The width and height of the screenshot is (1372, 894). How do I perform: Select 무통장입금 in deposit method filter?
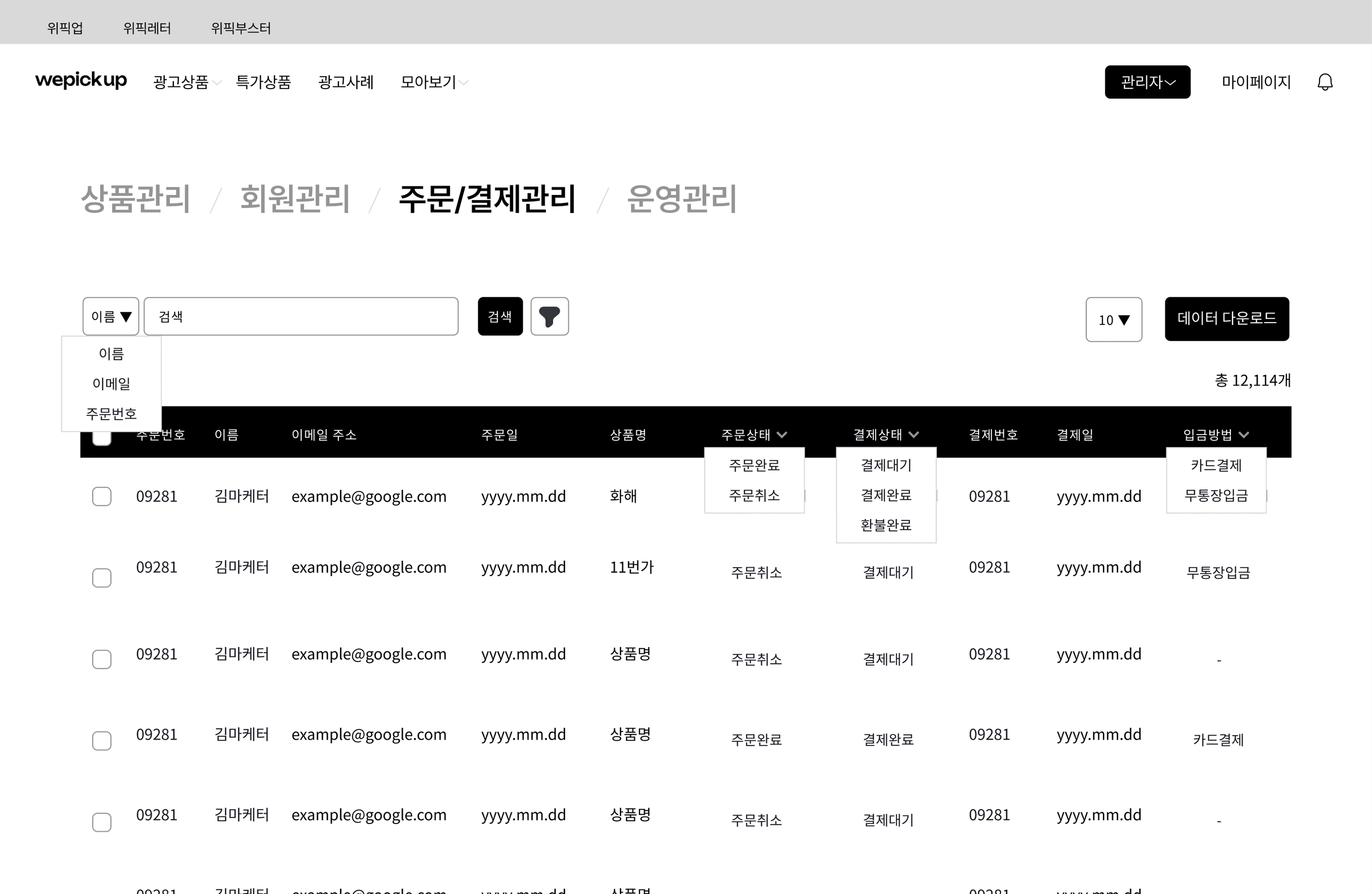coord(1216,495)
